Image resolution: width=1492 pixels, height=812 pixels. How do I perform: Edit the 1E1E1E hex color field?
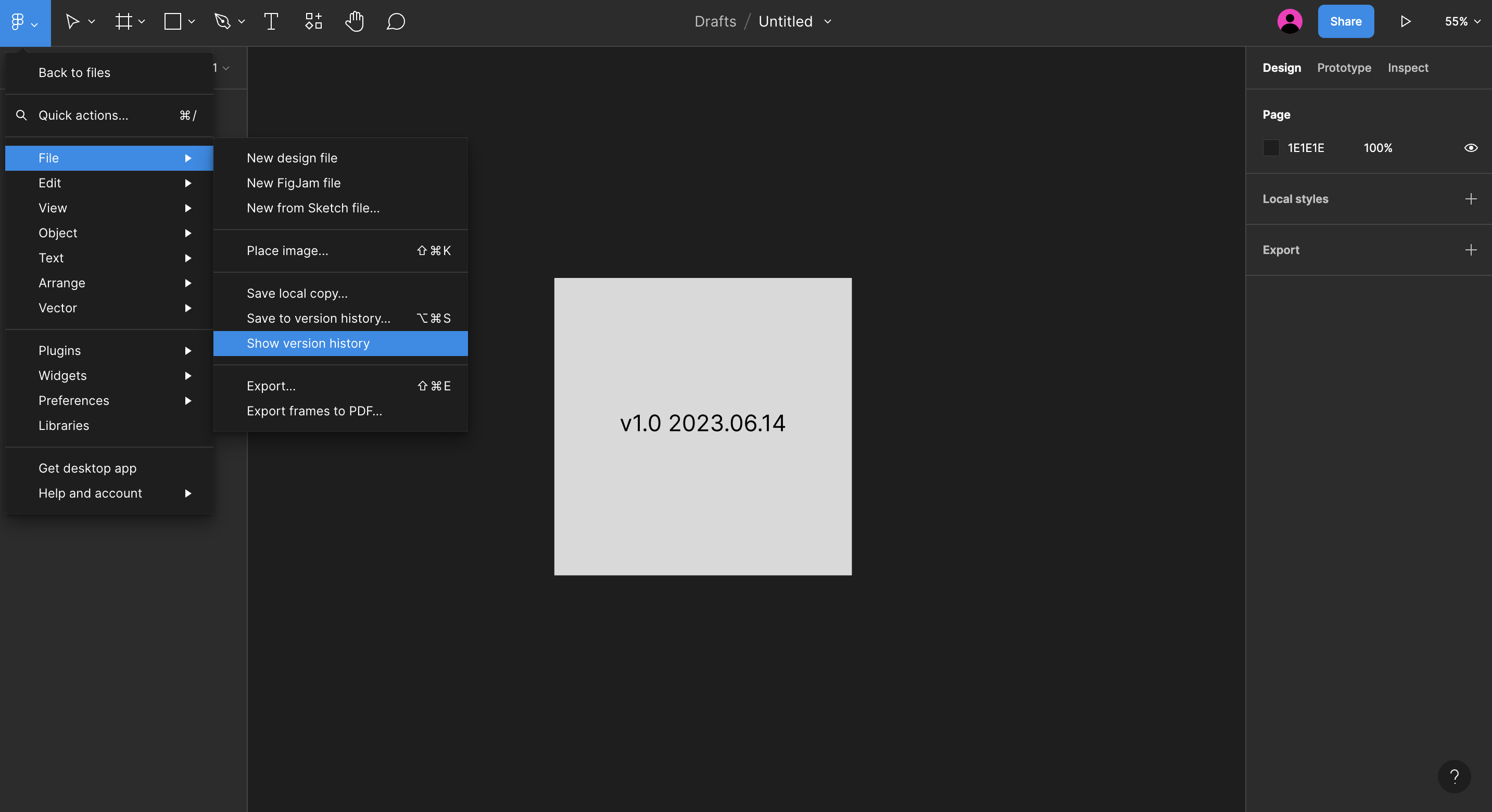pyautogui.click(x=1306, y=148)
